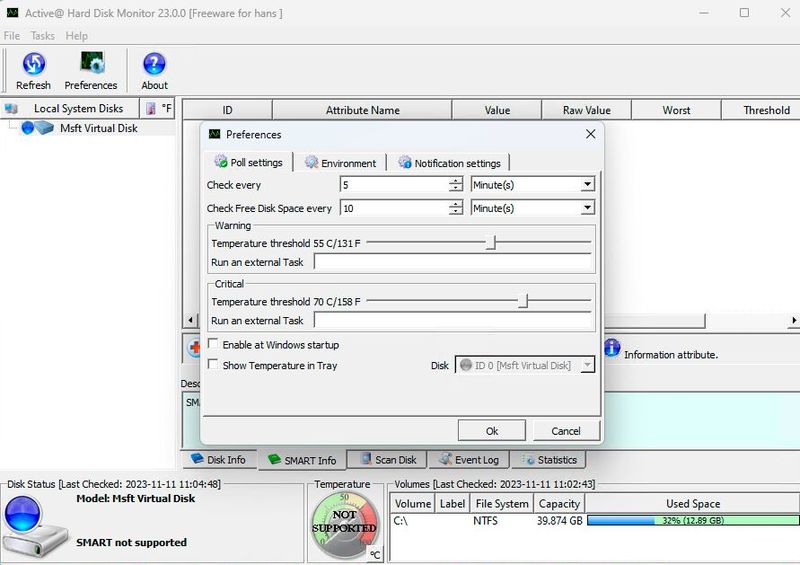Cancel the Preferences dialog
The height and width of the screenshot is (565, 800).
coord(566,431)
